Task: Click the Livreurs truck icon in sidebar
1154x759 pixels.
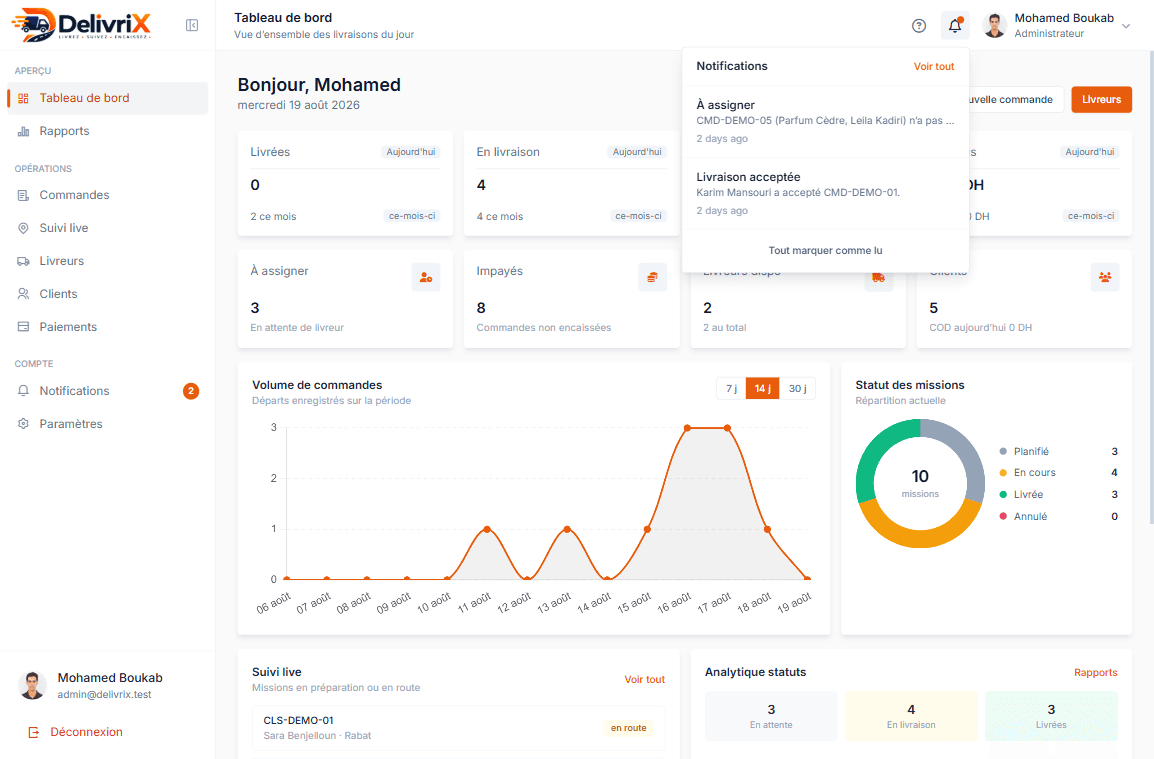Action: click(24, 261)
